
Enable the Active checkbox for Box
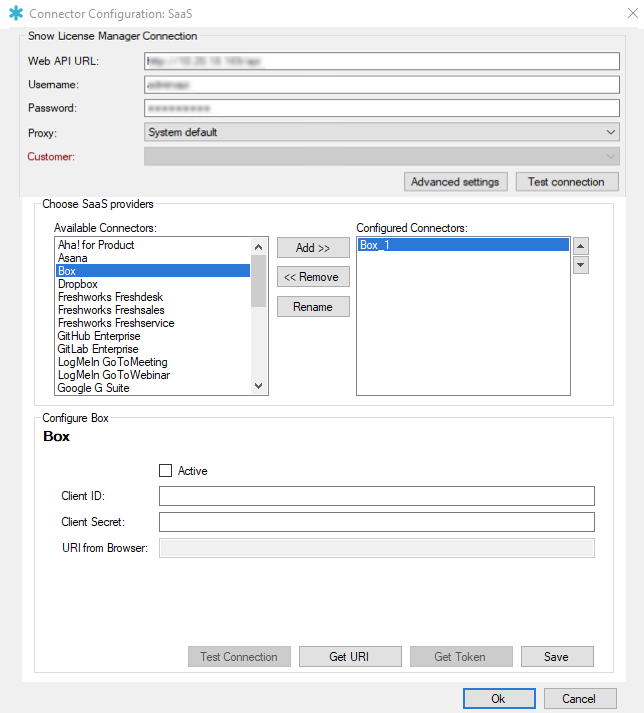tap(166, 471)
